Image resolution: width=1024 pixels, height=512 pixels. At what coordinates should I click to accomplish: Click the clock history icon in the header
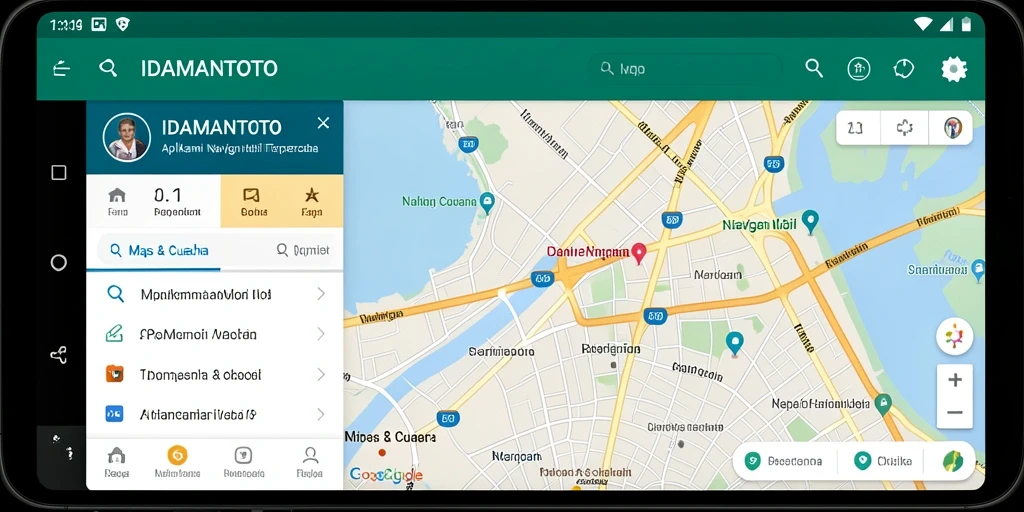(904, 69)
